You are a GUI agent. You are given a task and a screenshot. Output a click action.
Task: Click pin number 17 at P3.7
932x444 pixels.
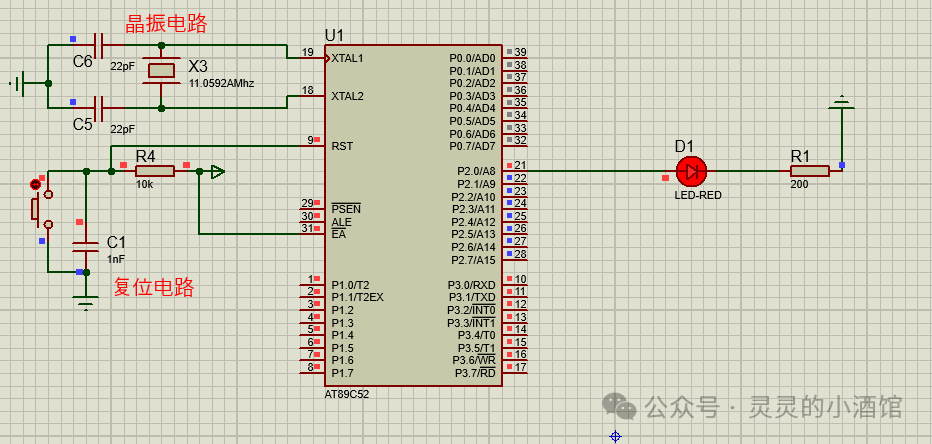point(520,367)
